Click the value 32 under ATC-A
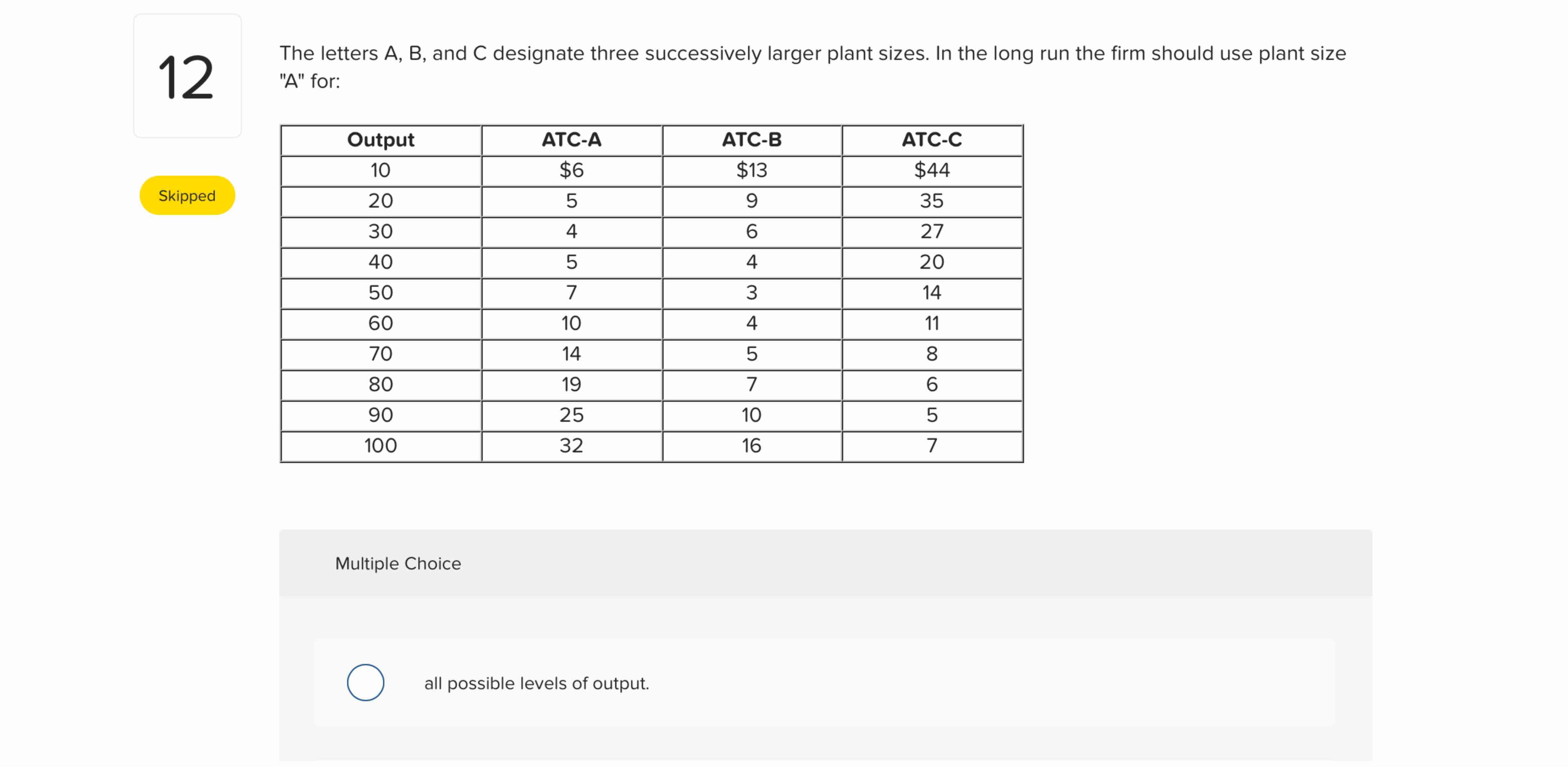This screenshot has width=1568, height=767. (x=571, y=445)
